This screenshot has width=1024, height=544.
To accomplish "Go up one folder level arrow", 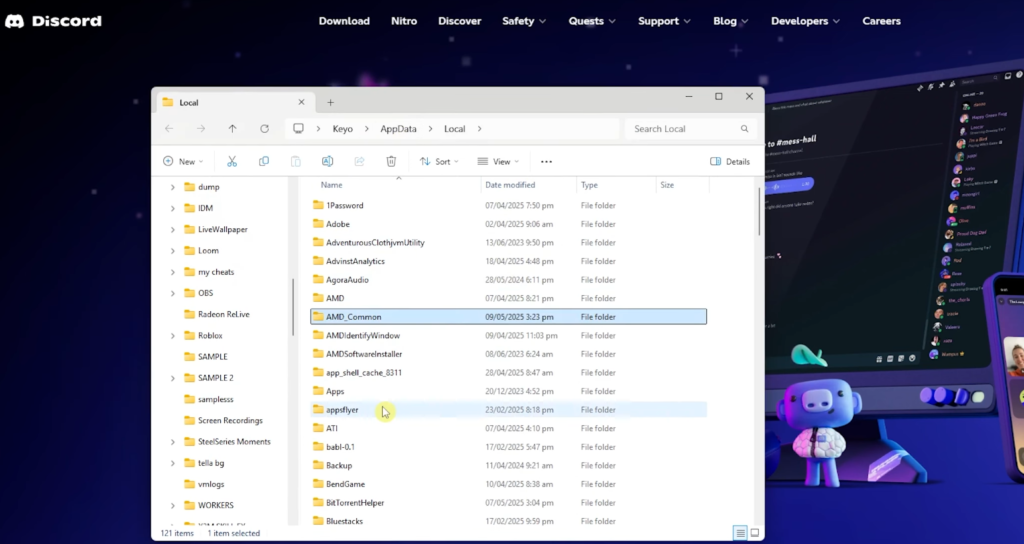I will [x=232, y=129].
